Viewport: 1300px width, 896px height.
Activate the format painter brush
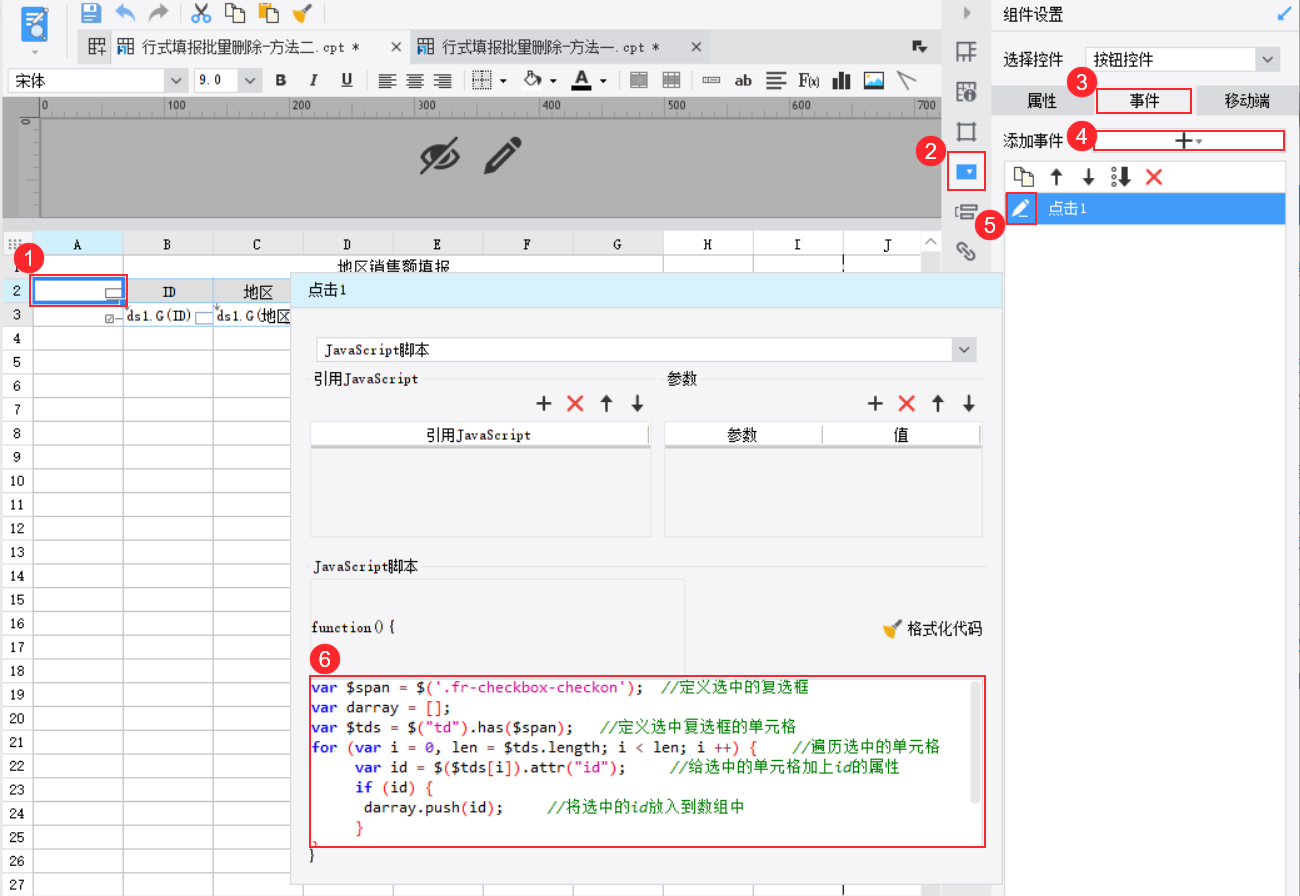pyautogui.click(x=301, y=13)
